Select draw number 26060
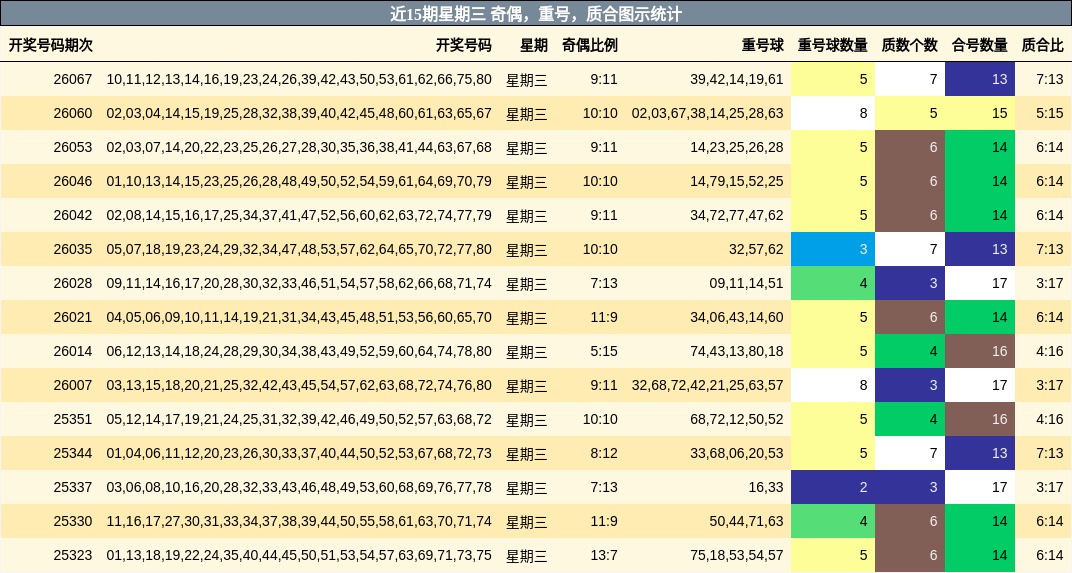Image resolution: width=1072 pixels, height=573 pixels. coord(73,114)
